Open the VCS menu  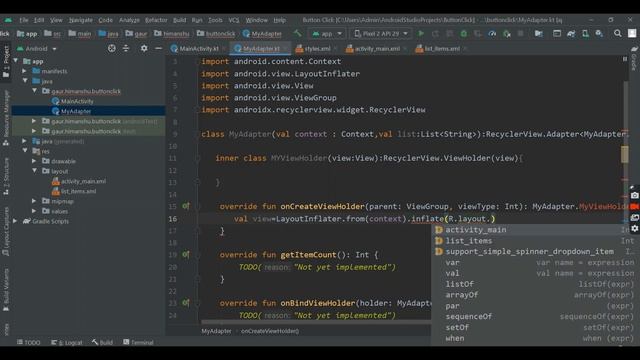(x=234, y=20)
